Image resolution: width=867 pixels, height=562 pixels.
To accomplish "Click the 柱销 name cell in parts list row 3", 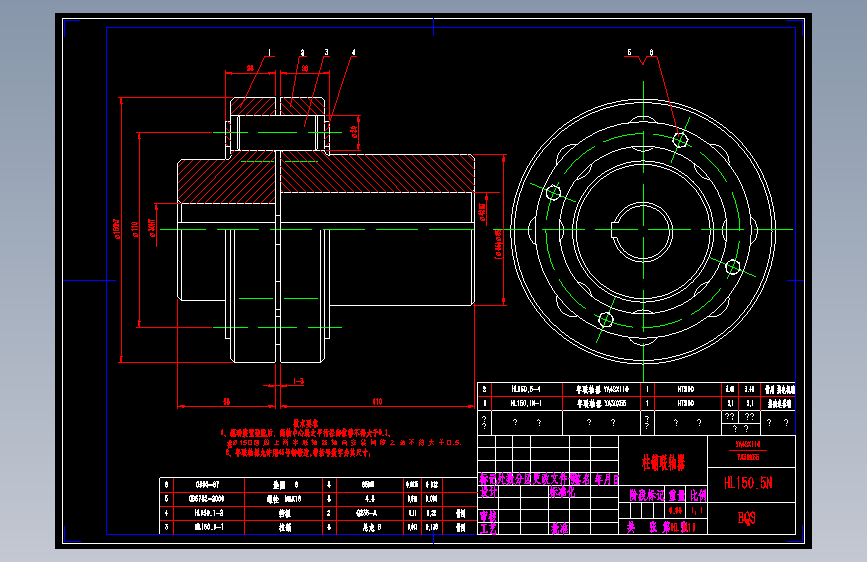I will [x=285, y=528].
